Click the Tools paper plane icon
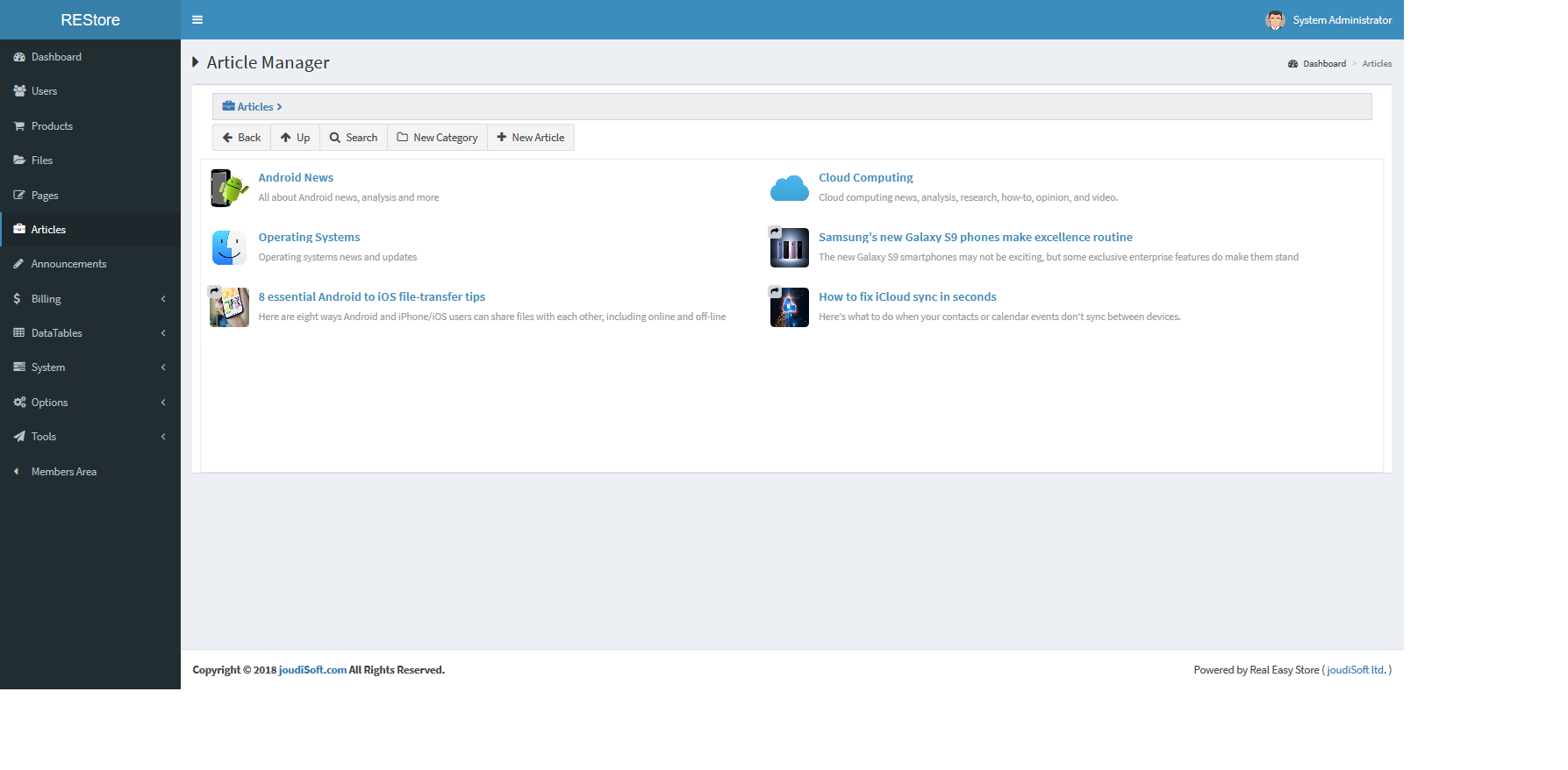 click(19, 437)
